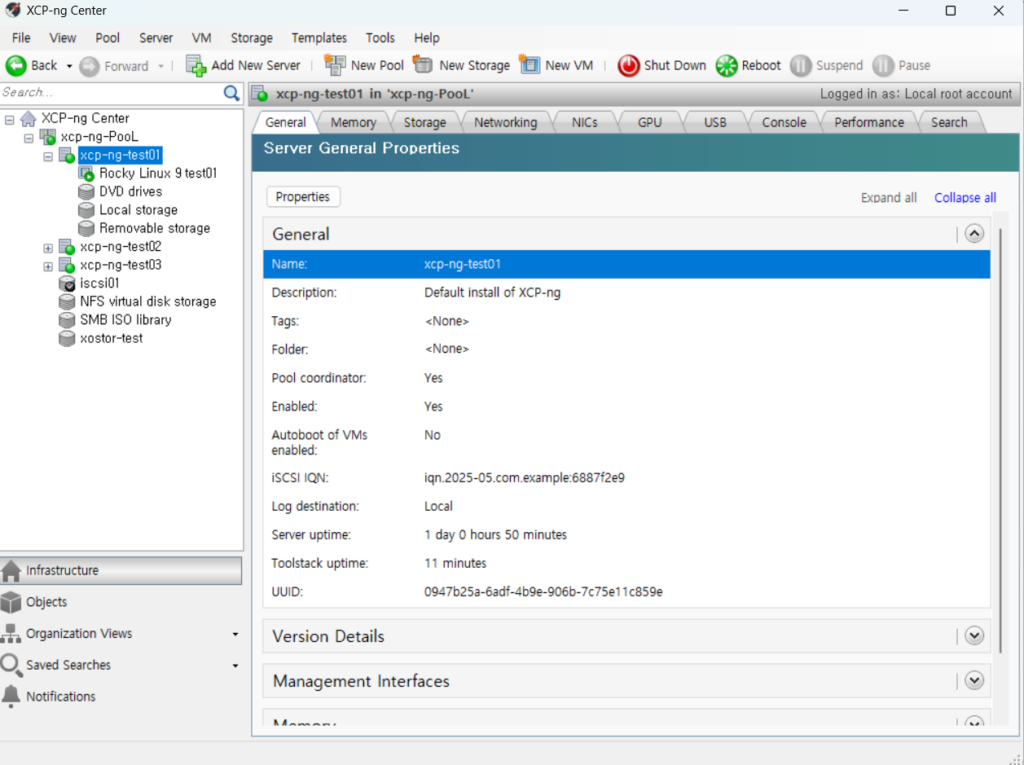Click the XCP-ng Center home icon in tree
The height and width of the screenshot is (765, 1024).
click(28, 118)
